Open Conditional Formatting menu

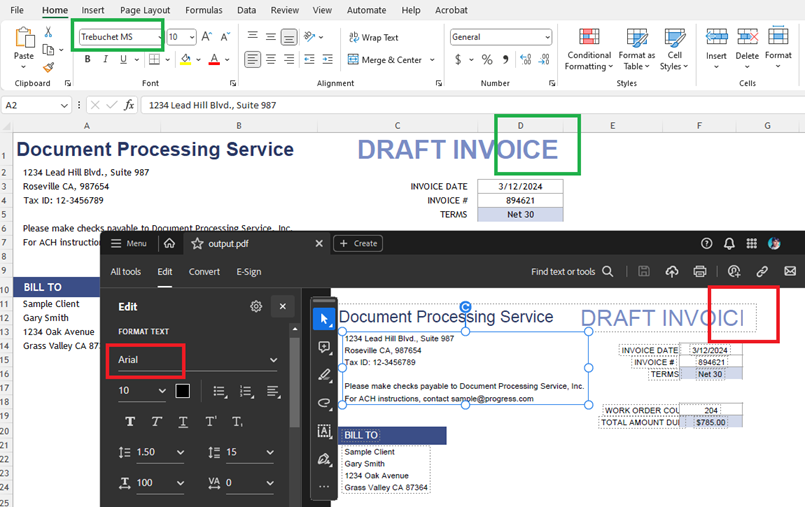click(589, 49)
